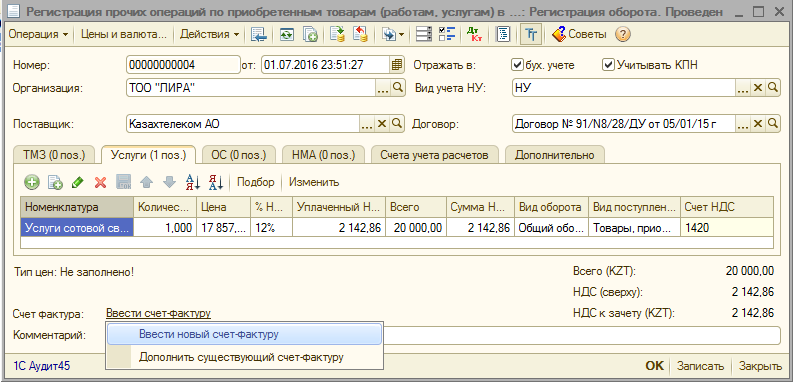Click the Подбор button
Image resolution: width=793 pixels, height=383 pixels.
click(256, 182)
